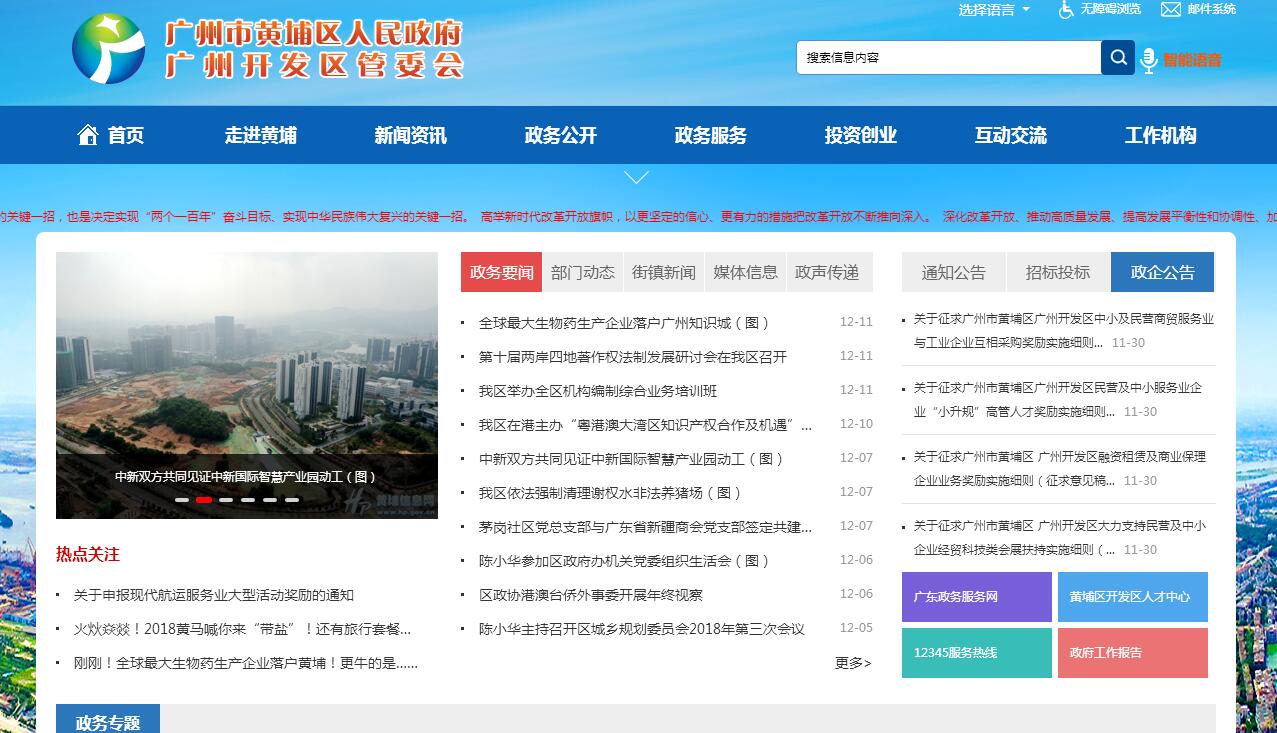Select the first carousel indicator dot
This screenshot has height=733, width=1277.
(x=182, y=499)
